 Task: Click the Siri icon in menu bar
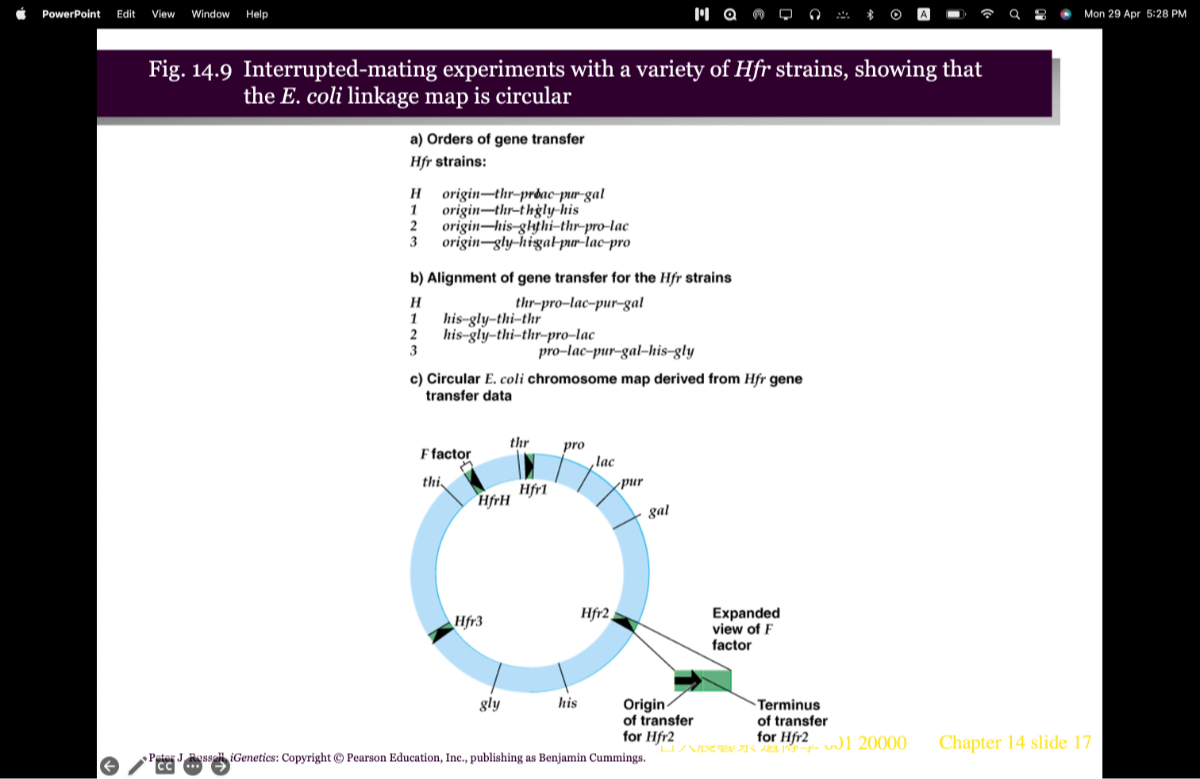pos(1066,14)
